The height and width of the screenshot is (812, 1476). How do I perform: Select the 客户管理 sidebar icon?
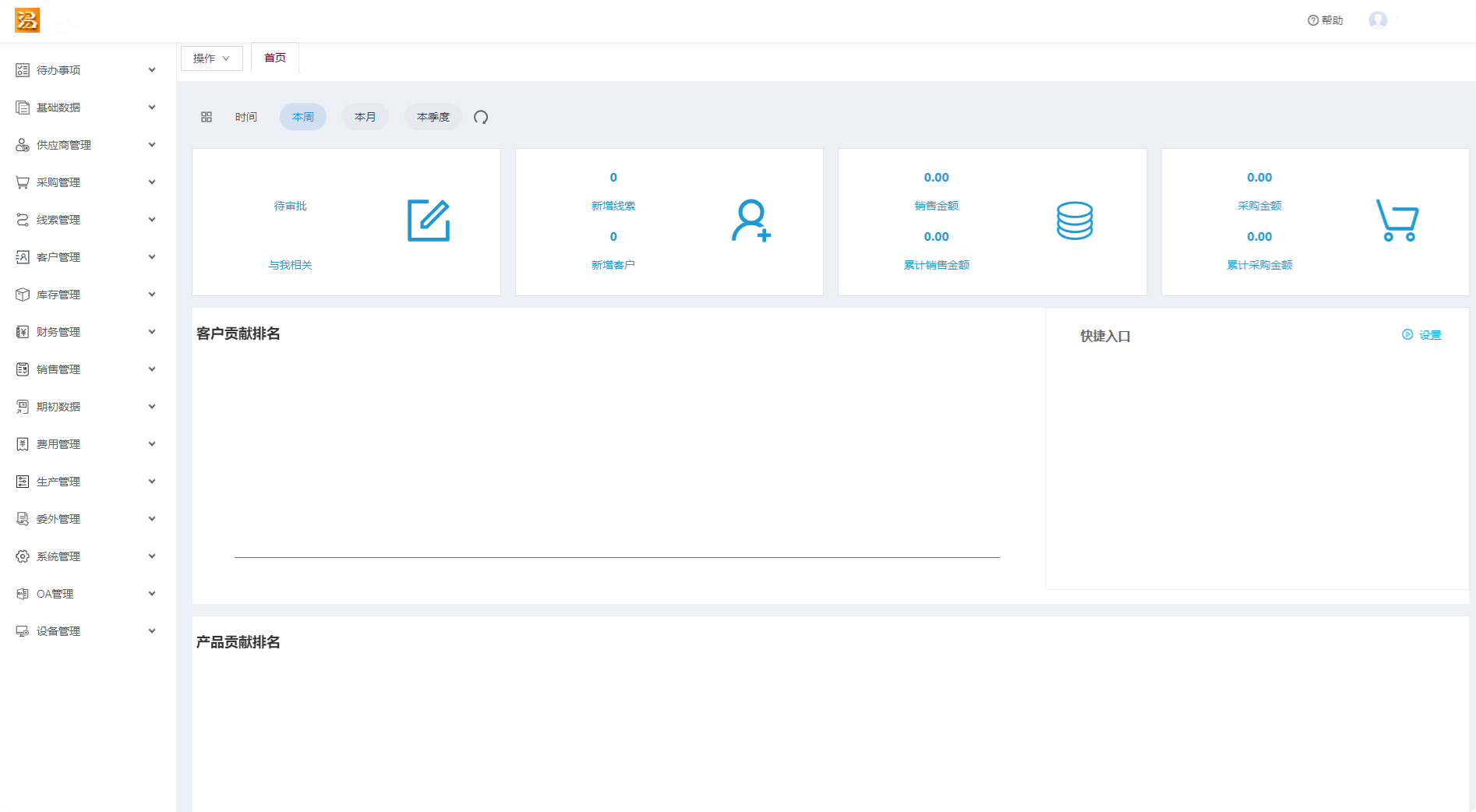23,257
